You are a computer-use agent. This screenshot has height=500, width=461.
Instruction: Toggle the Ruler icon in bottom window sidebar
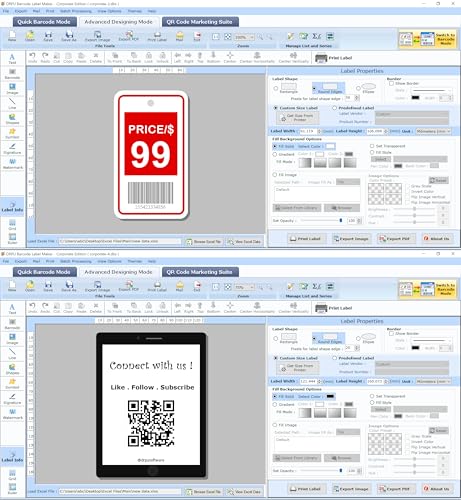12,489
